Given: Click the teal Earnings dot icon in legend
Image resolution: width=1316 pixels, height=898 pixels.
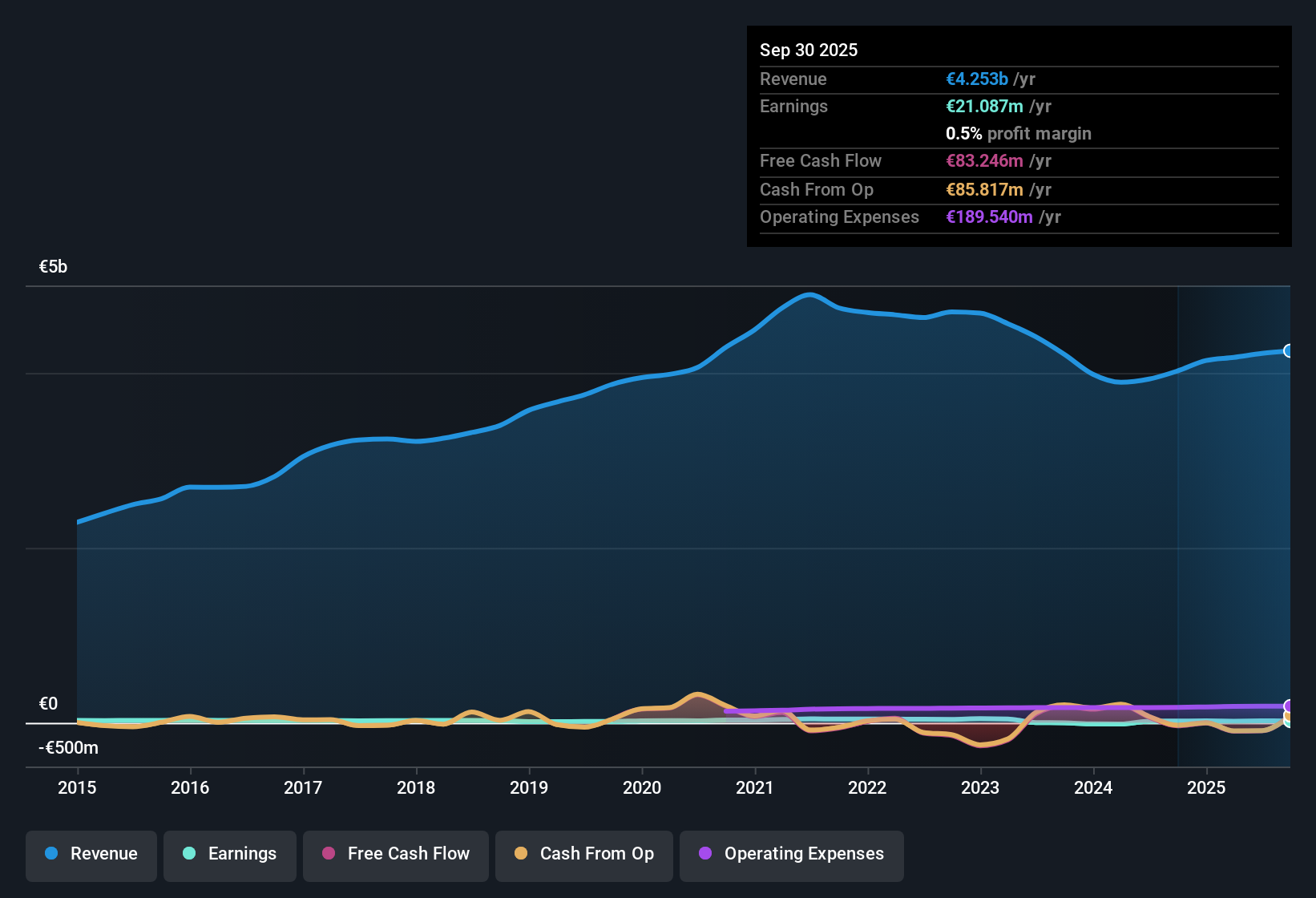Looking at the screenshot, I should (188, 854).
